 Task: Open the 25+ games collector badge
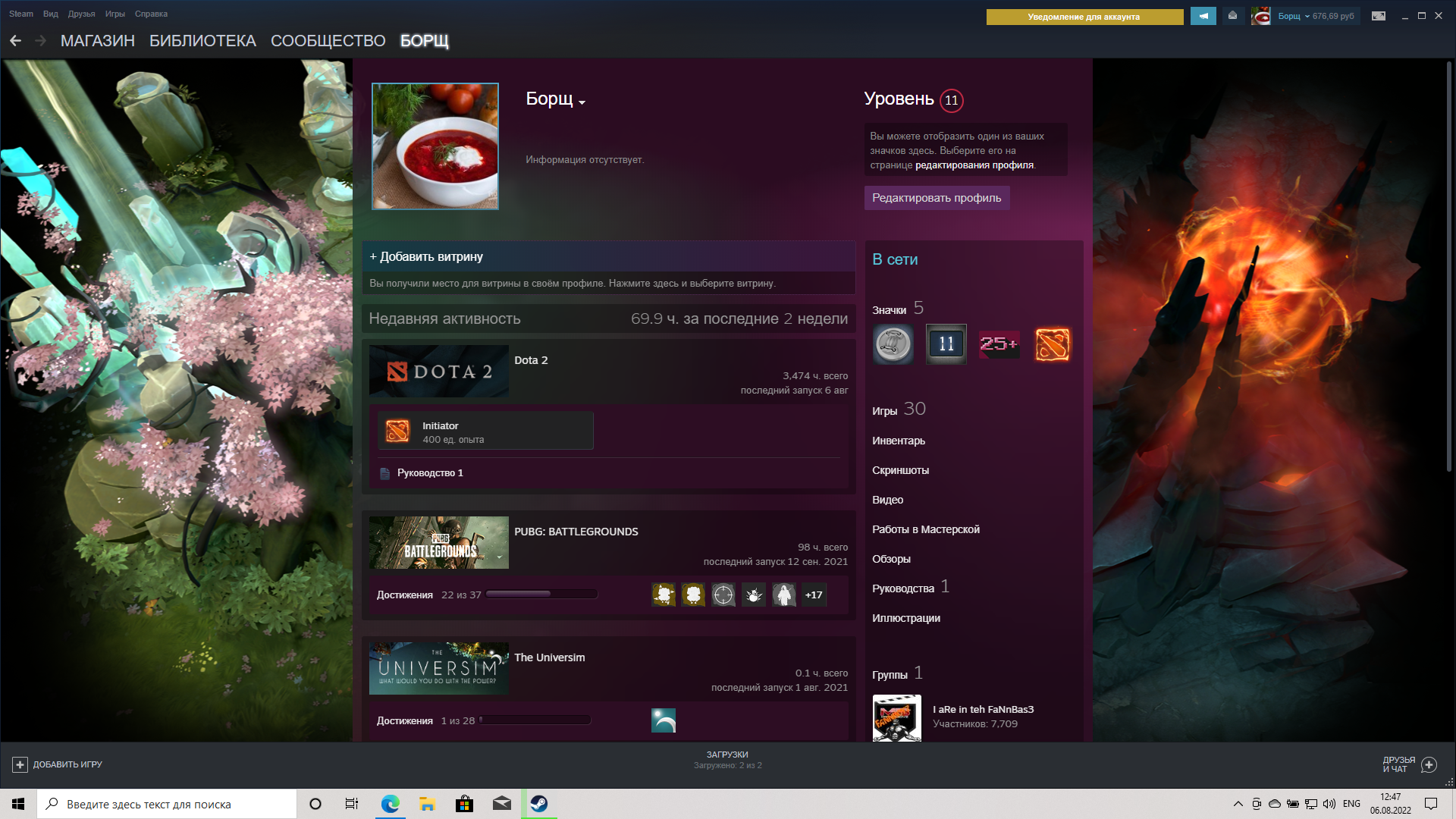click(x=999, y=344)
